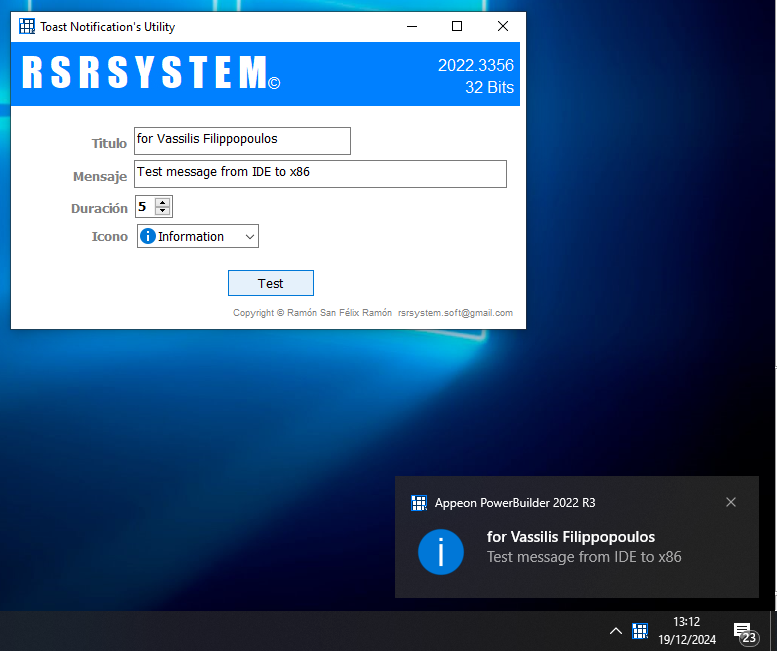Click the toast message 'Test message from IDE to x86'
This screenshot has width=777, height=651.
click(584, 557)
